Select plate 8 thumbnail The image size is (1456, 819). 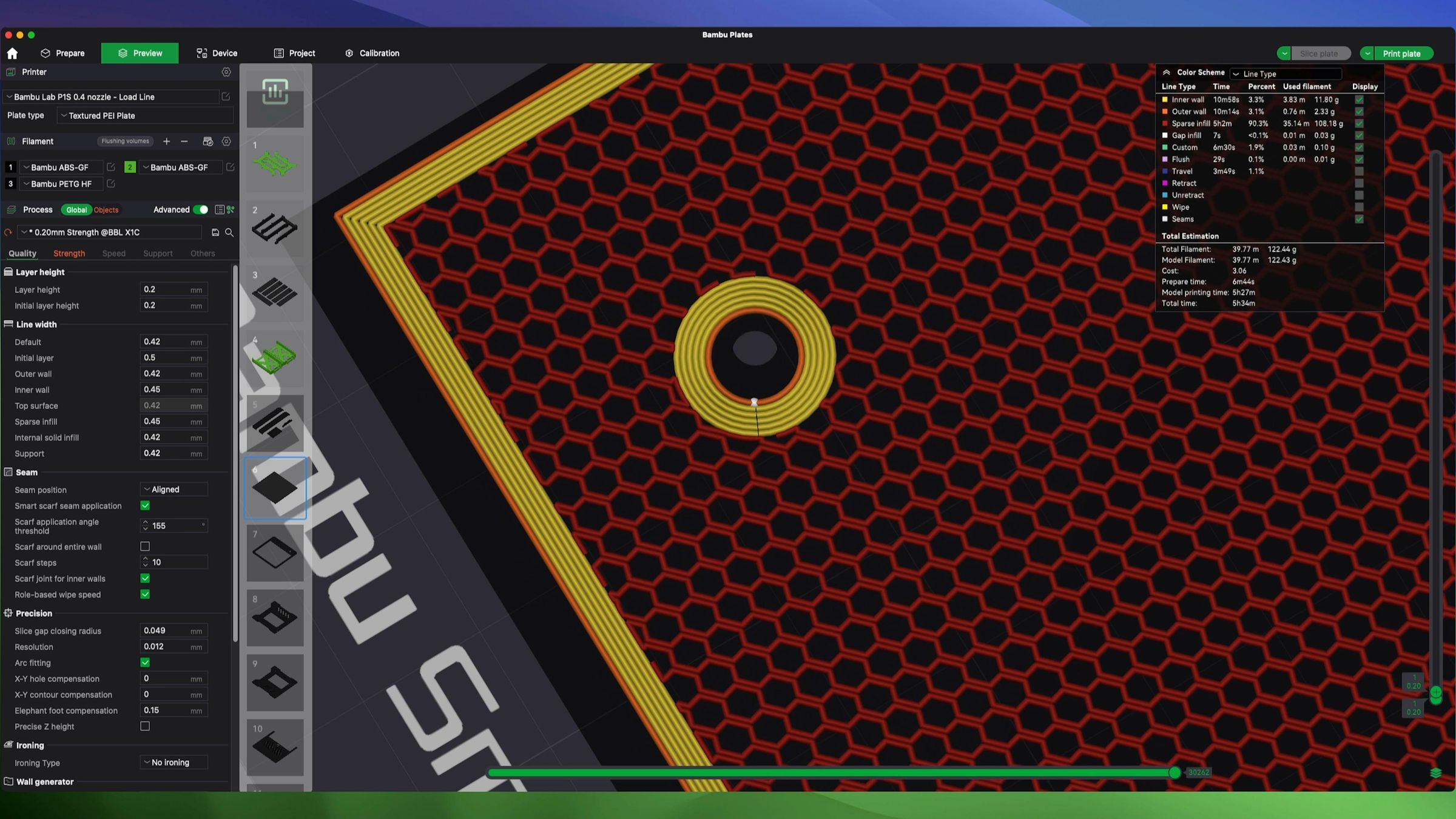pos(275,618)
